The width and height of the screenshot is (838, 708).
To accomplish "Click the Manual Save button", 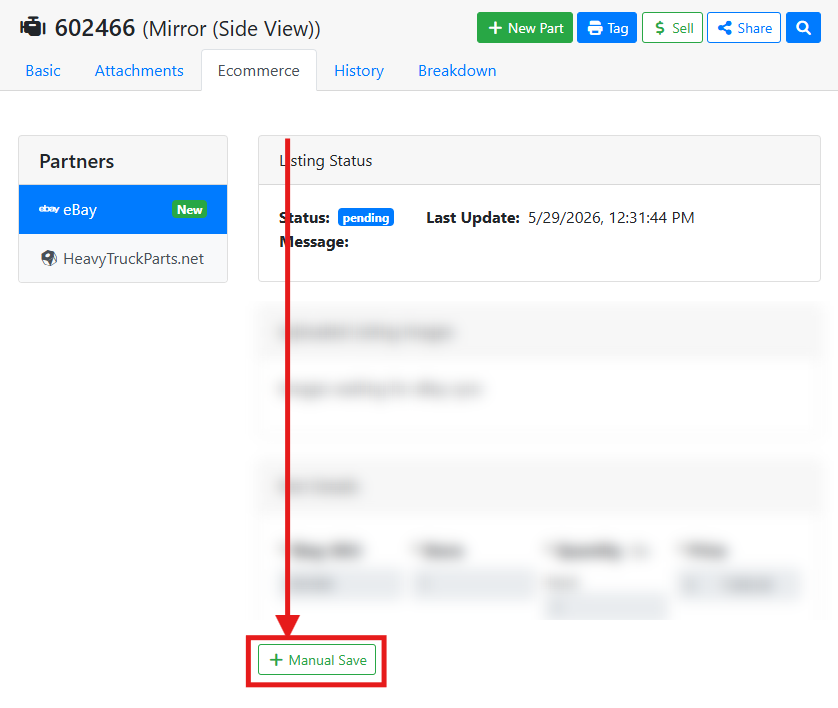I will point(317,660).
